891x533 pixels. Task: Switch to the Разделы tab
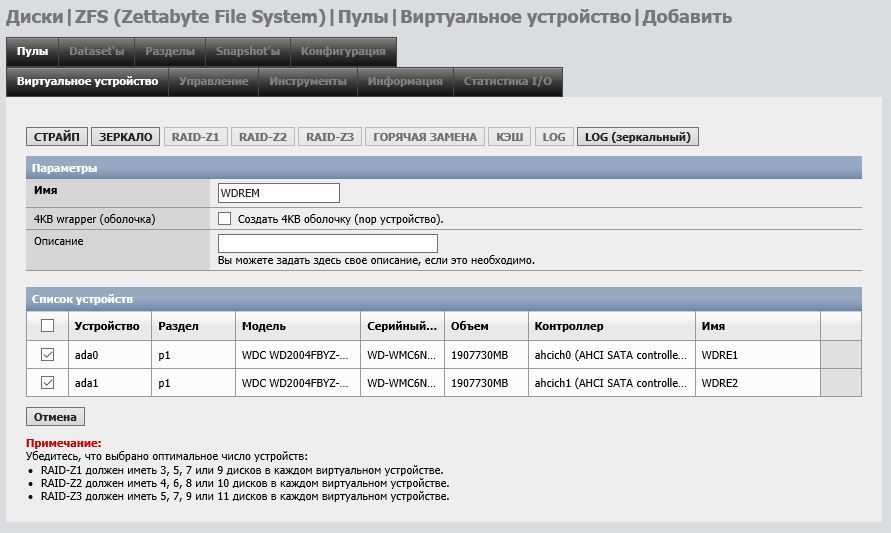click(170, 51)
